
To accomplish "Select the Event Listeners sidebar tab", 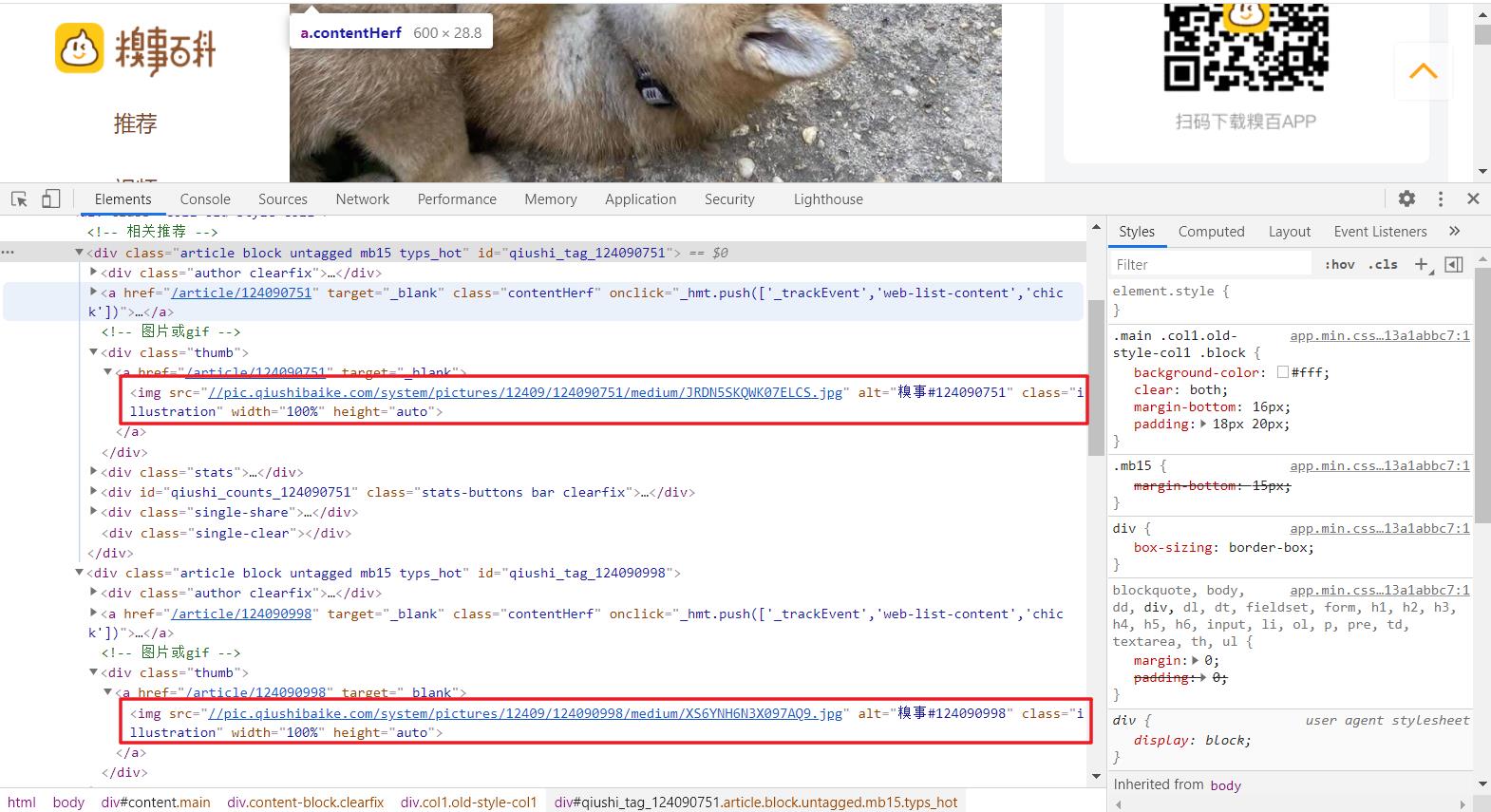I will (x=1380, y=232).
